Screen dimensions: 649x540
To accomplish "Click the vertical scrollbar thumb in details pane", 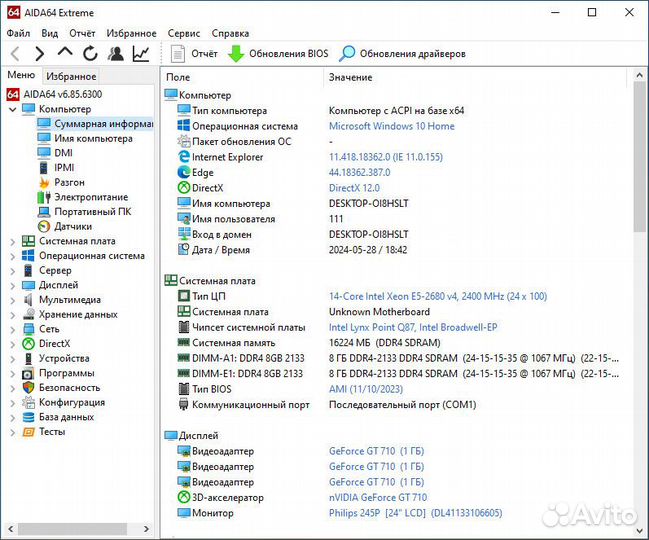I will [x=639, y=157].
